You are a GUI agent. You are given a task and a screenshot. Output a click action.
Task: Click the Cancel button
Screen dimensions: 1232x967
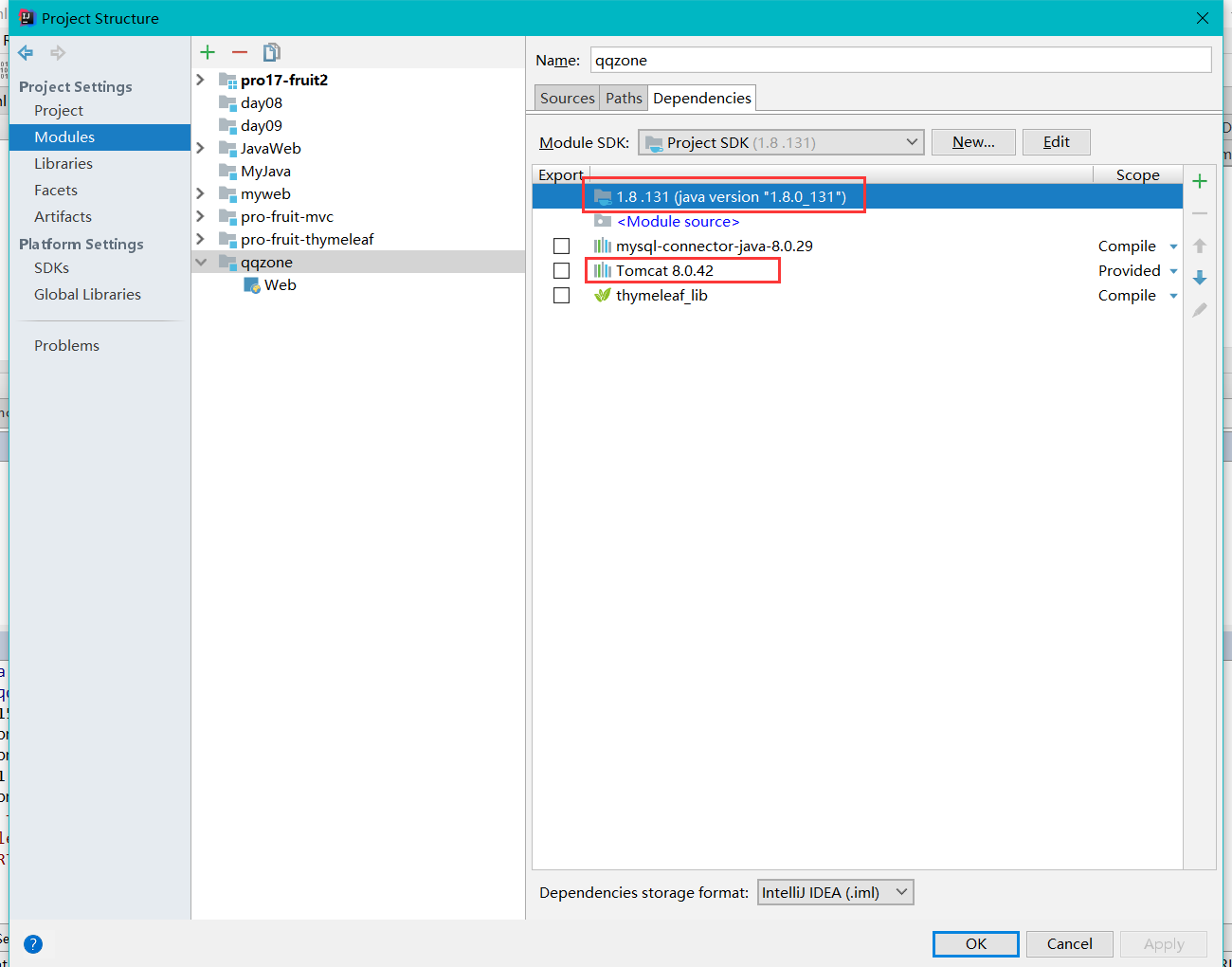tap(1069, 944)
